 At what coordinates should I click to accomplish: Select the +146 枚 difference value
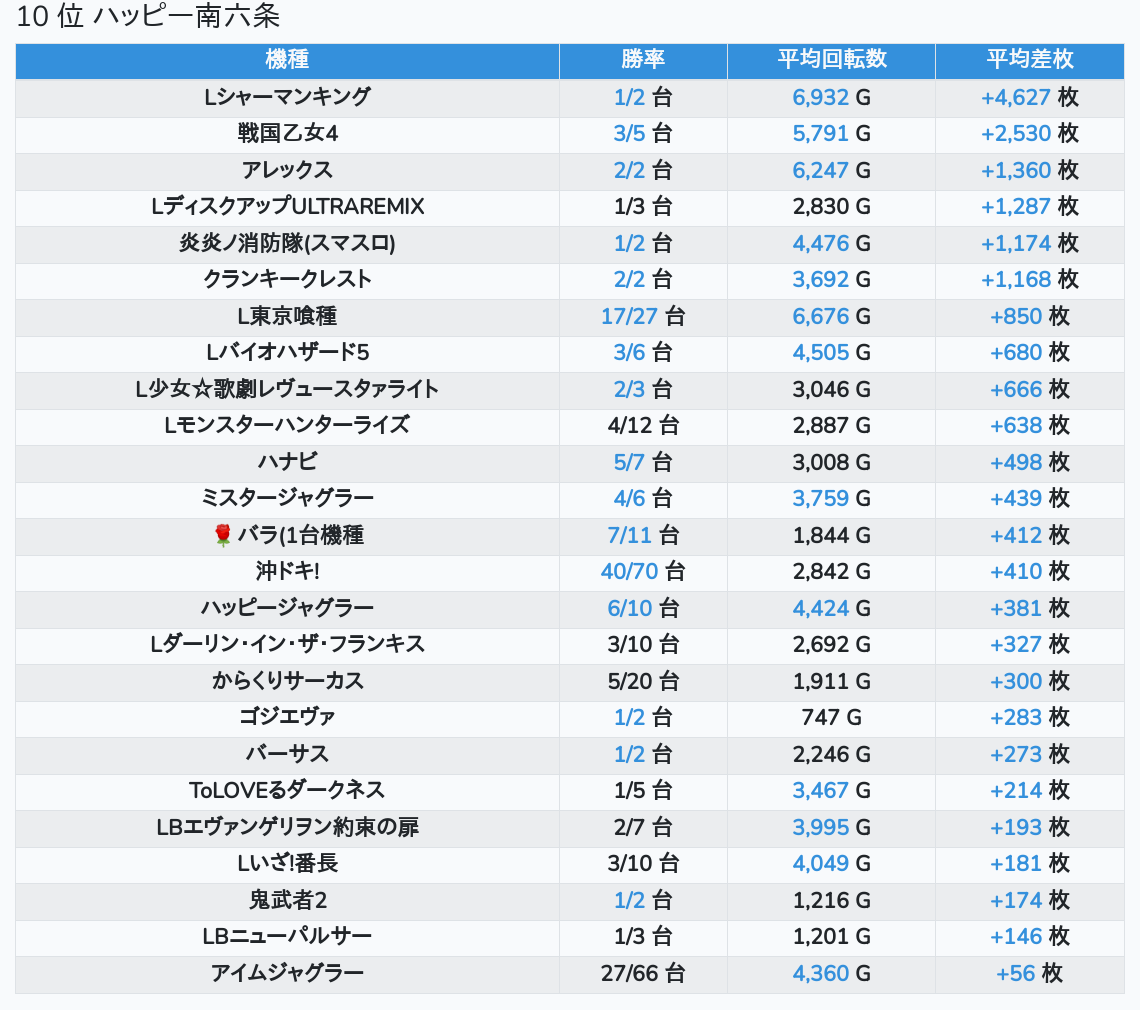click(1029, 937)
